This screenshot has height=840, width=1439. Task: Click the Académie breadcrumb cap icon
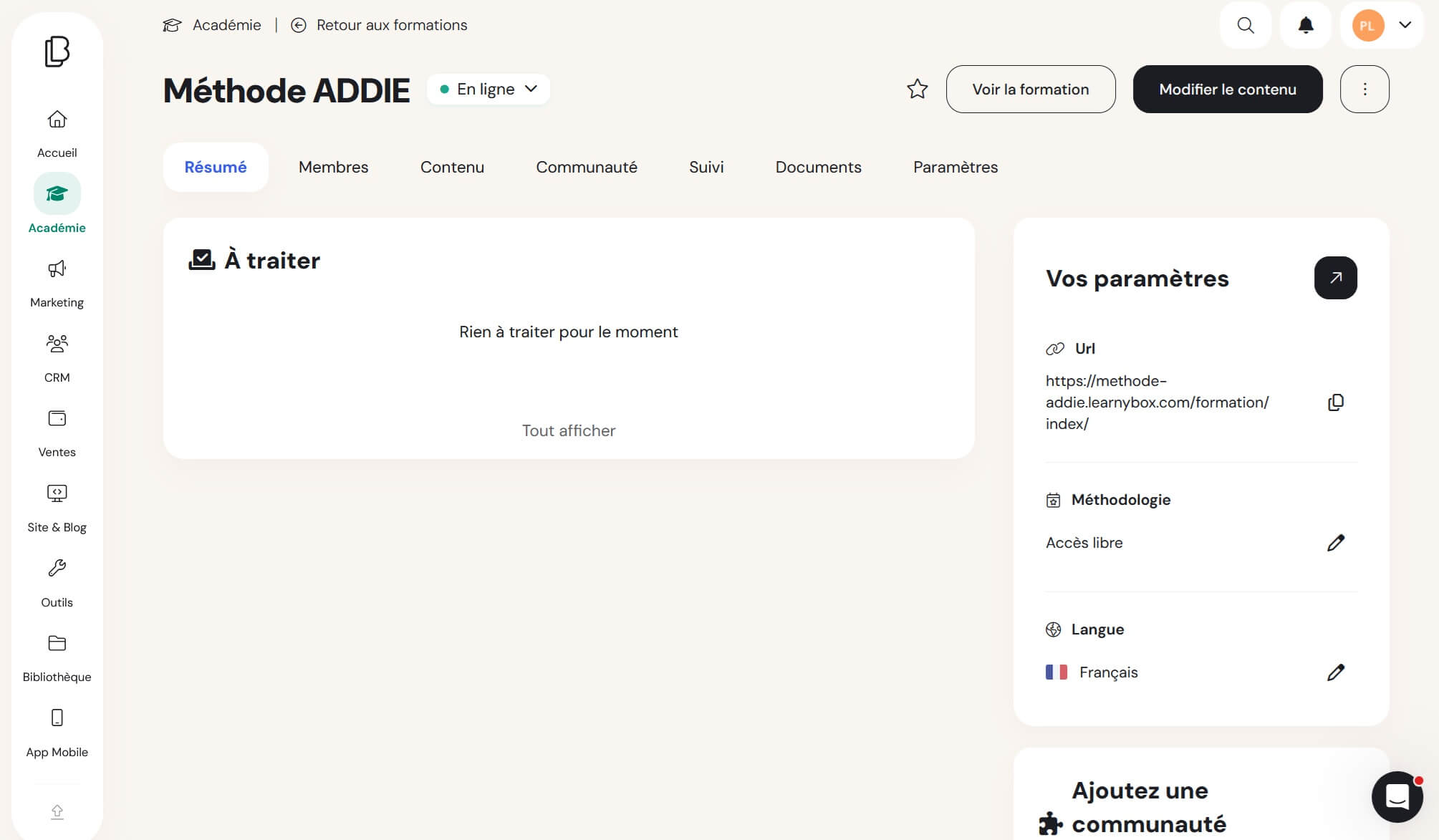(x=172, y=25)
